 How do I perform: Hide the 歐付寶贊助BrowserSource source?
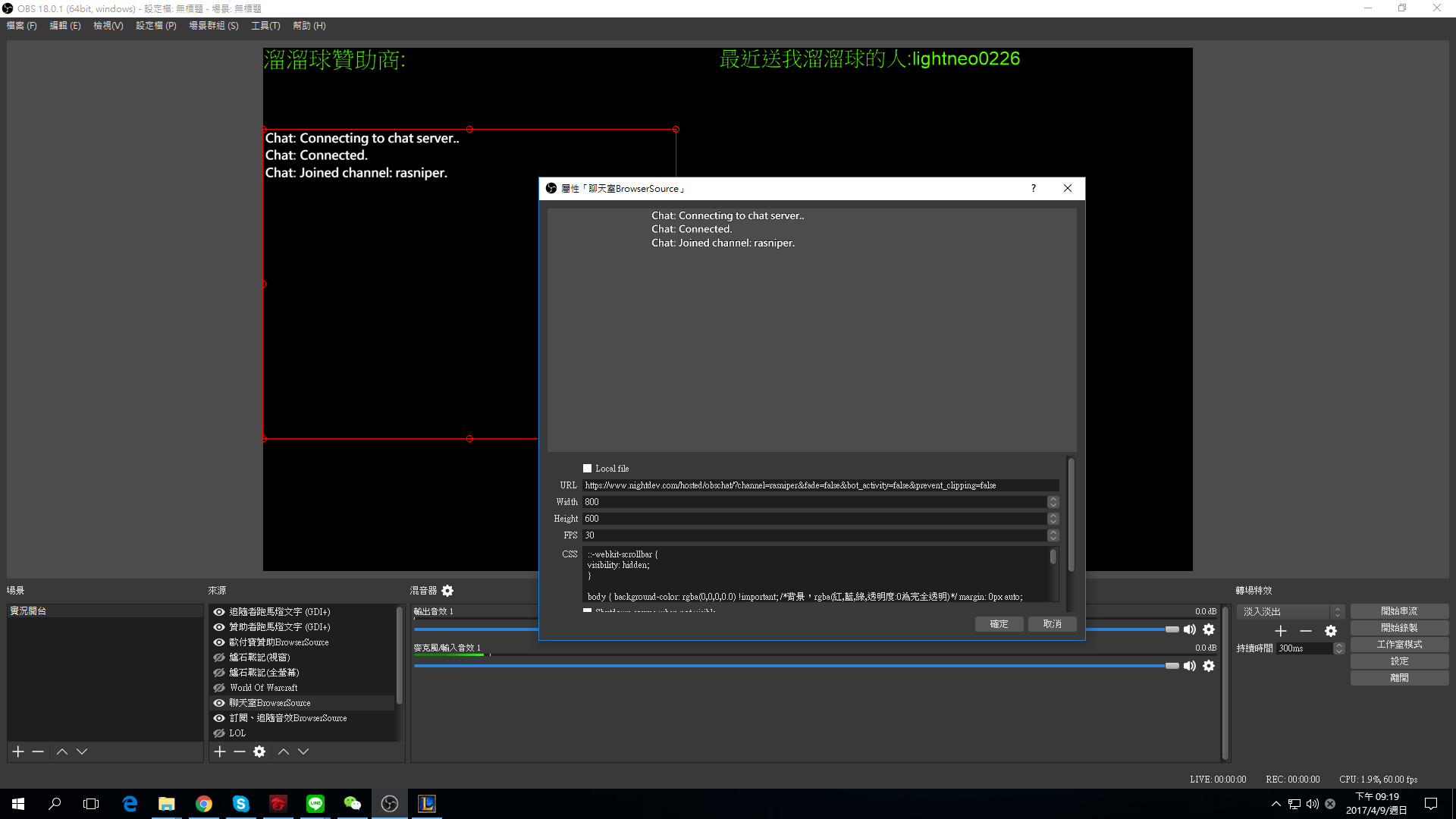tap(219, 642)
